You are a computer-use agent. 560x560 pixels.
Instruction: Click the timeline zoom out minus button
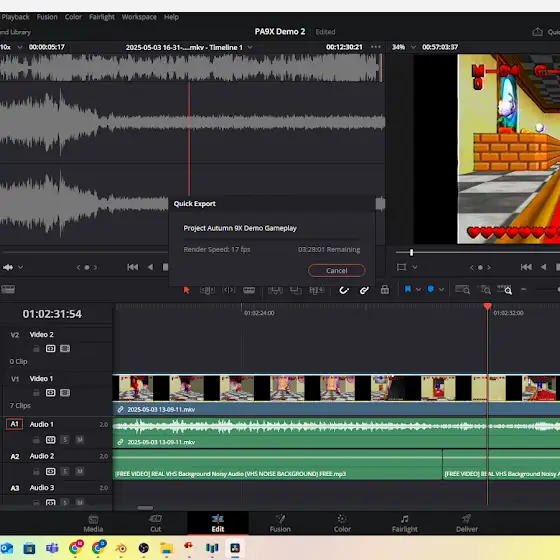click(x=524, y=289)
